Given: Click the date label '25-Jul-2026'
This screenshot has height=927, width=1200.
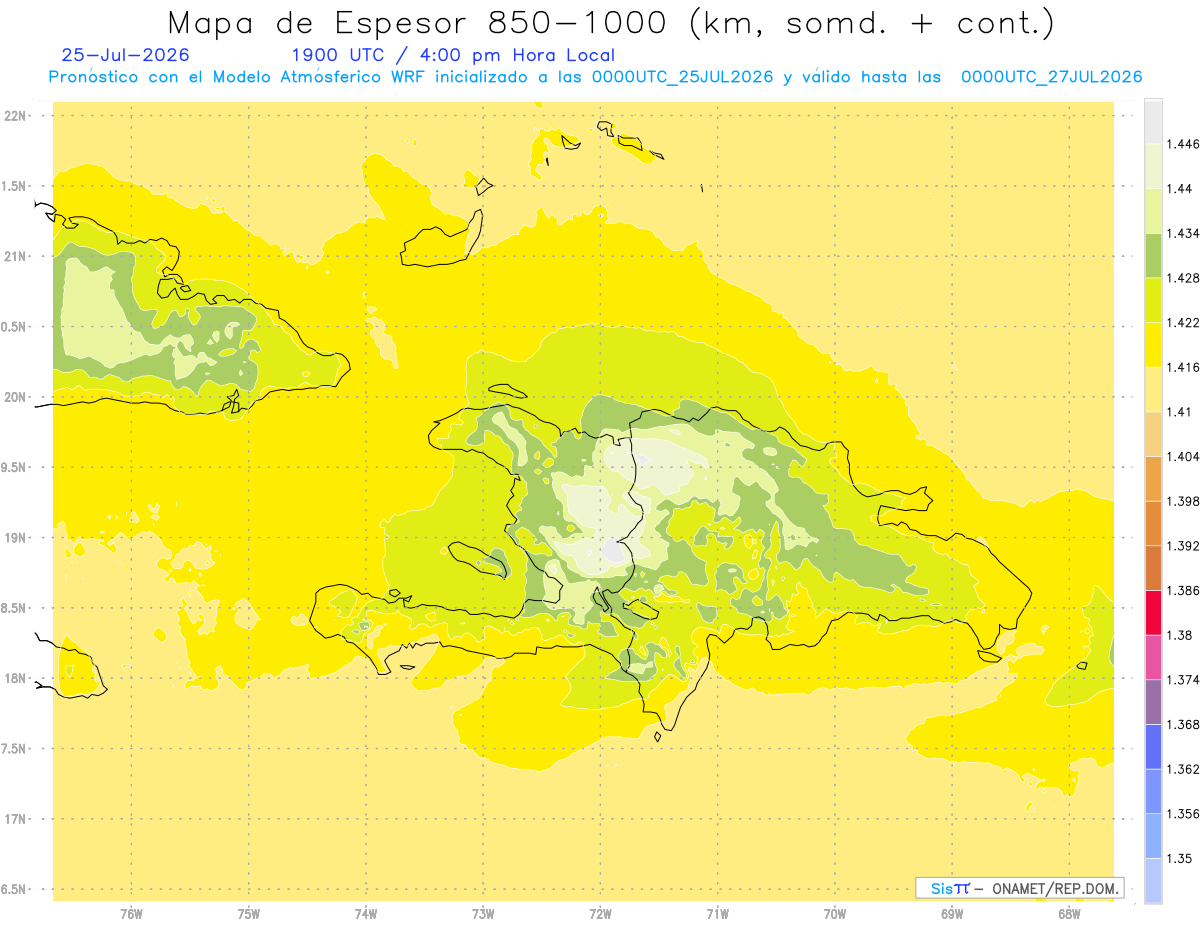Looking at the screenshot, I should [125, 55].
